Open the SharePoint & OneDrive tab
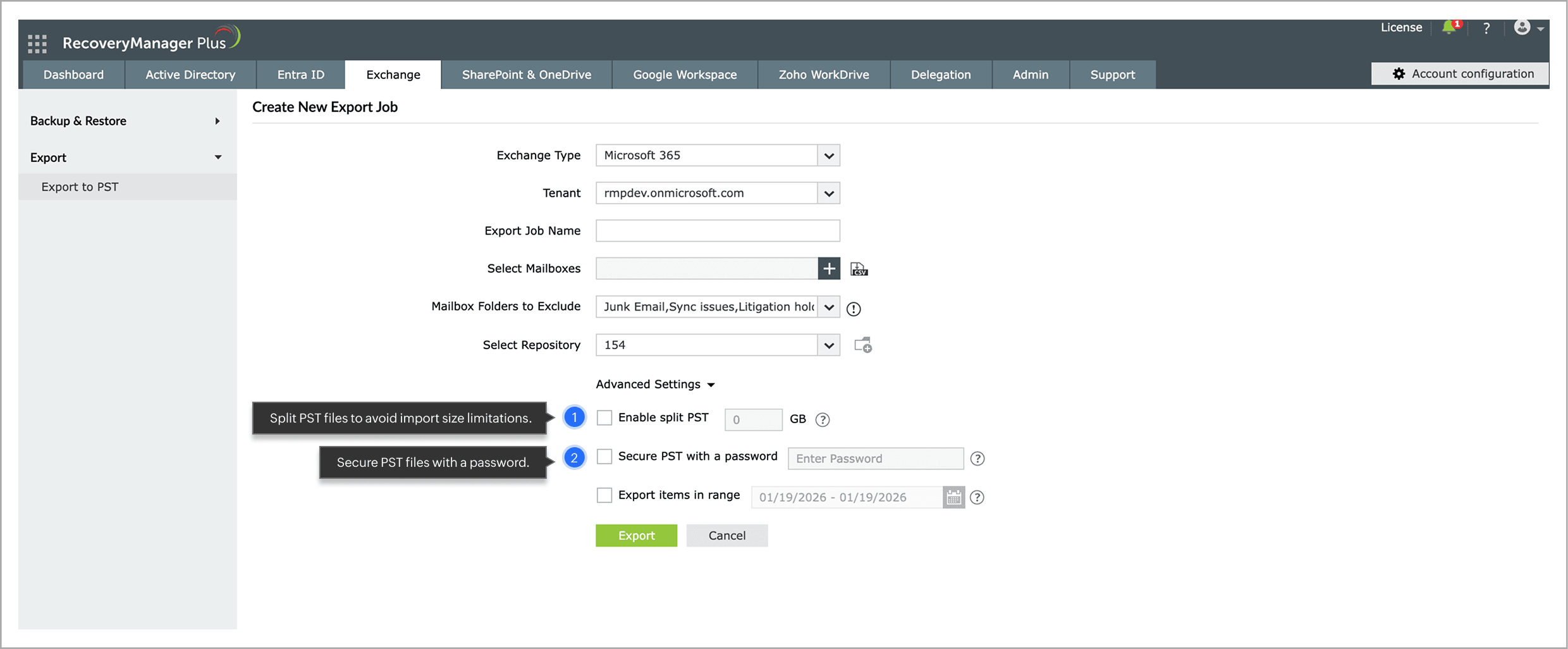This screenshot has width=1568, height=649. coord(527,75)
